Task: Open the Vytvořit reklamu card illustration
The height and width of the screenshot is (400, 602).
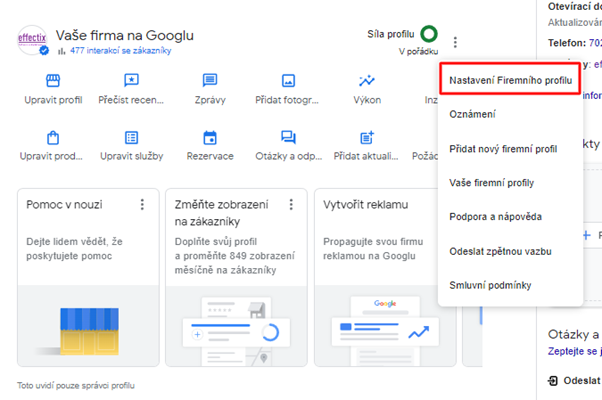Action: (x=385, y=326)
